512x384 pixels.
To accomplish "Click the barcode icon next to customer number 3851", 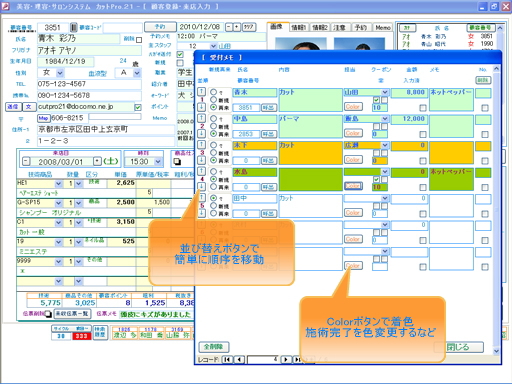I will pos(74,27).
